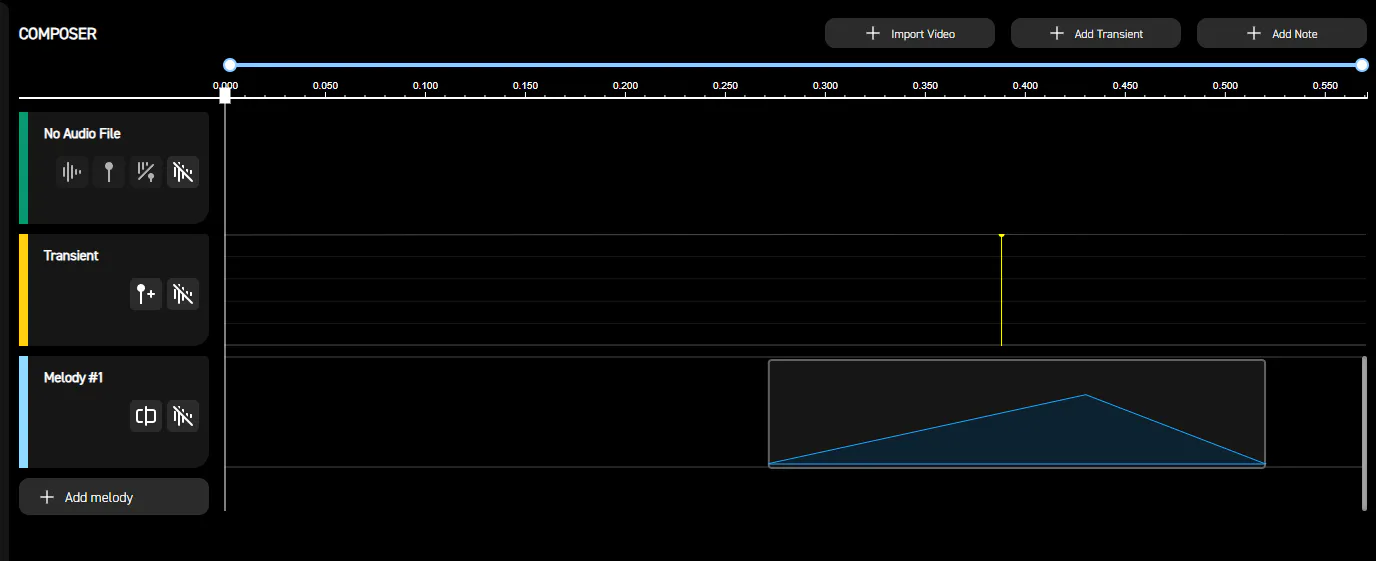Click the 0.050 mark on timeline ruler
The height and width of the screenshot is (561, 1376).
click(x=325, y=86)
